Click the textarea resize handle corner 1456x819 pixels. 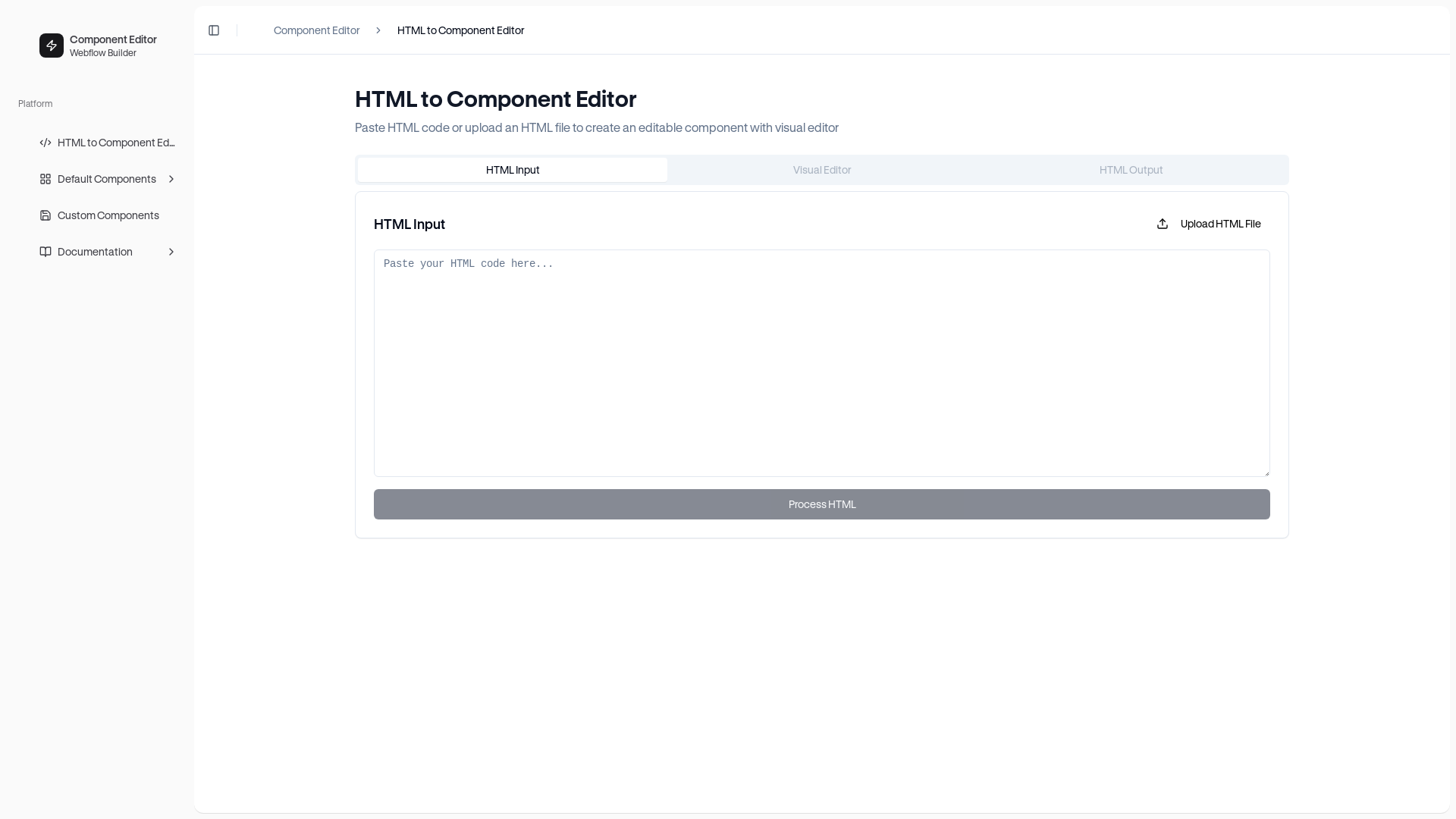coord(1266,472)
